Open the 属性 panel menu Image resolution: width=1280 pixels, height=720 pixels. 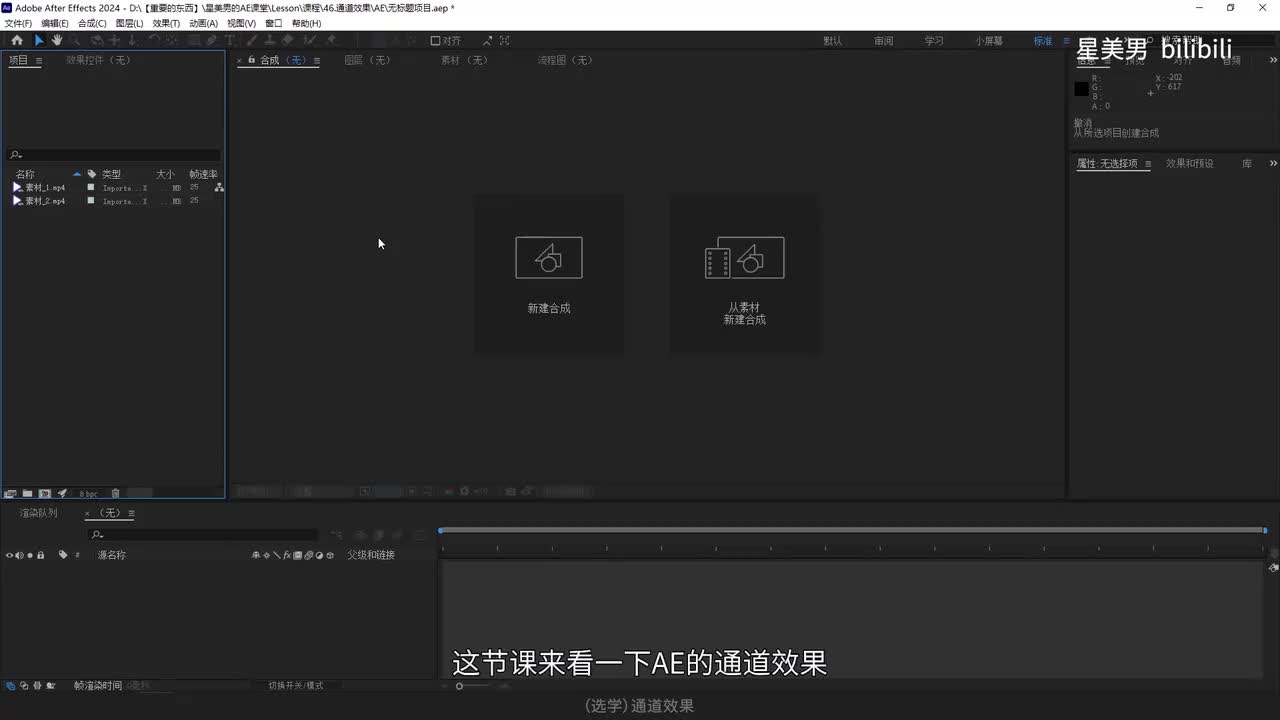tap(1148, 164)
